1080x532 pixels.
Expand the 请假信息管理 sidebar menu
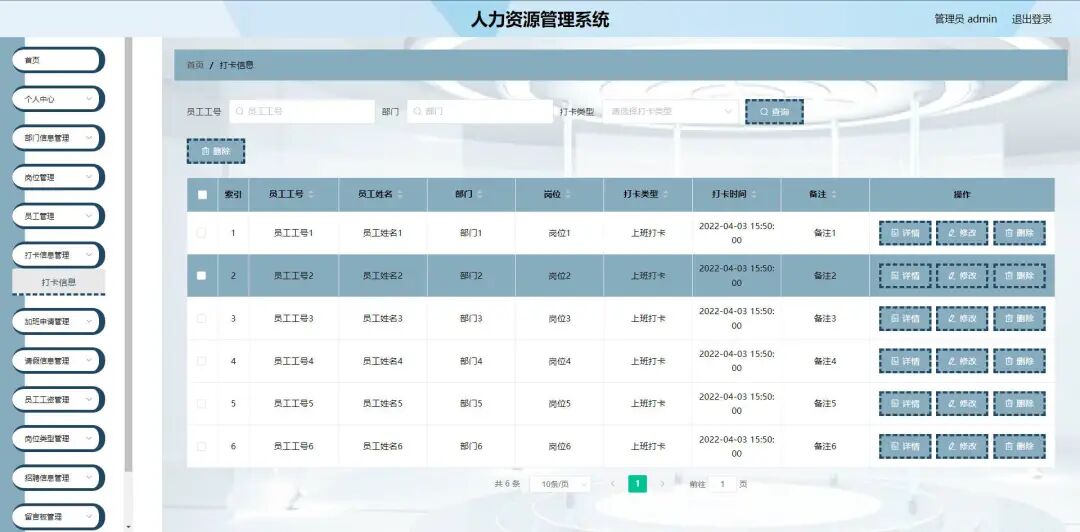[x=58, y=360]
